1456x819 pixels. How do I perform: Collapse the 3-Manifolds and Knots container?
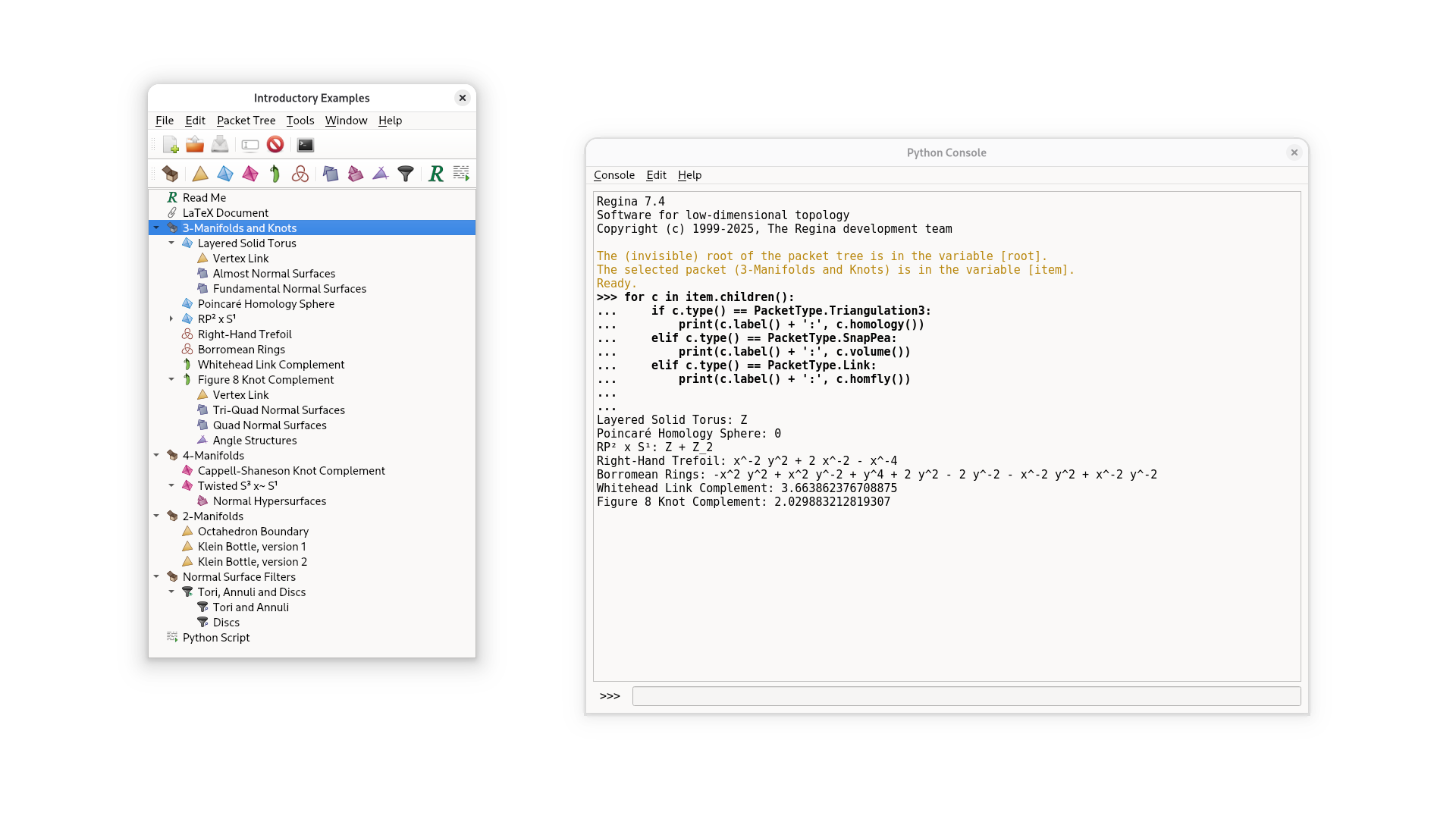coord(156,227)
